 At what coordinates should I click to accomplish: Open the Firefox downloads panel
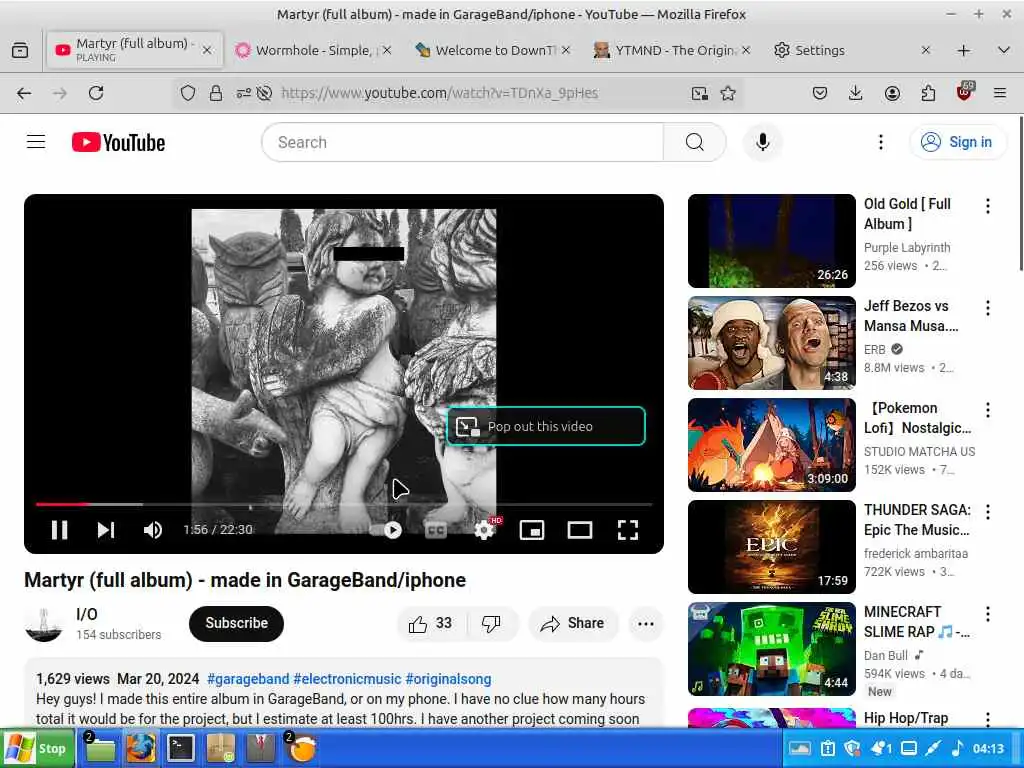(855, 93)
